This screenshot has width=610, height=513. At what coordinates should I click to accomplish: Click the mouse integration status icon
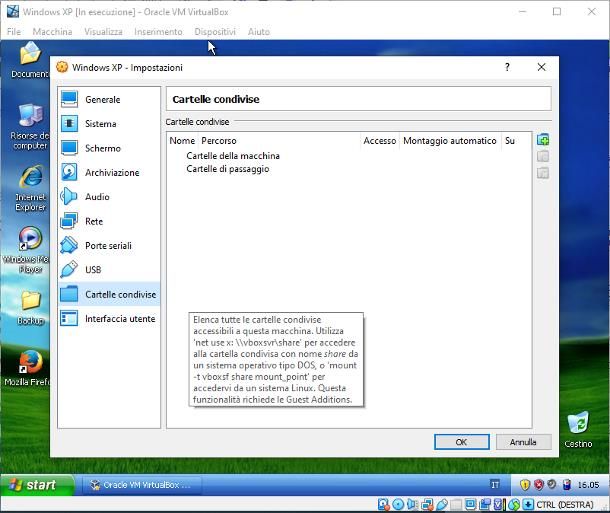[x=514, y=504]
